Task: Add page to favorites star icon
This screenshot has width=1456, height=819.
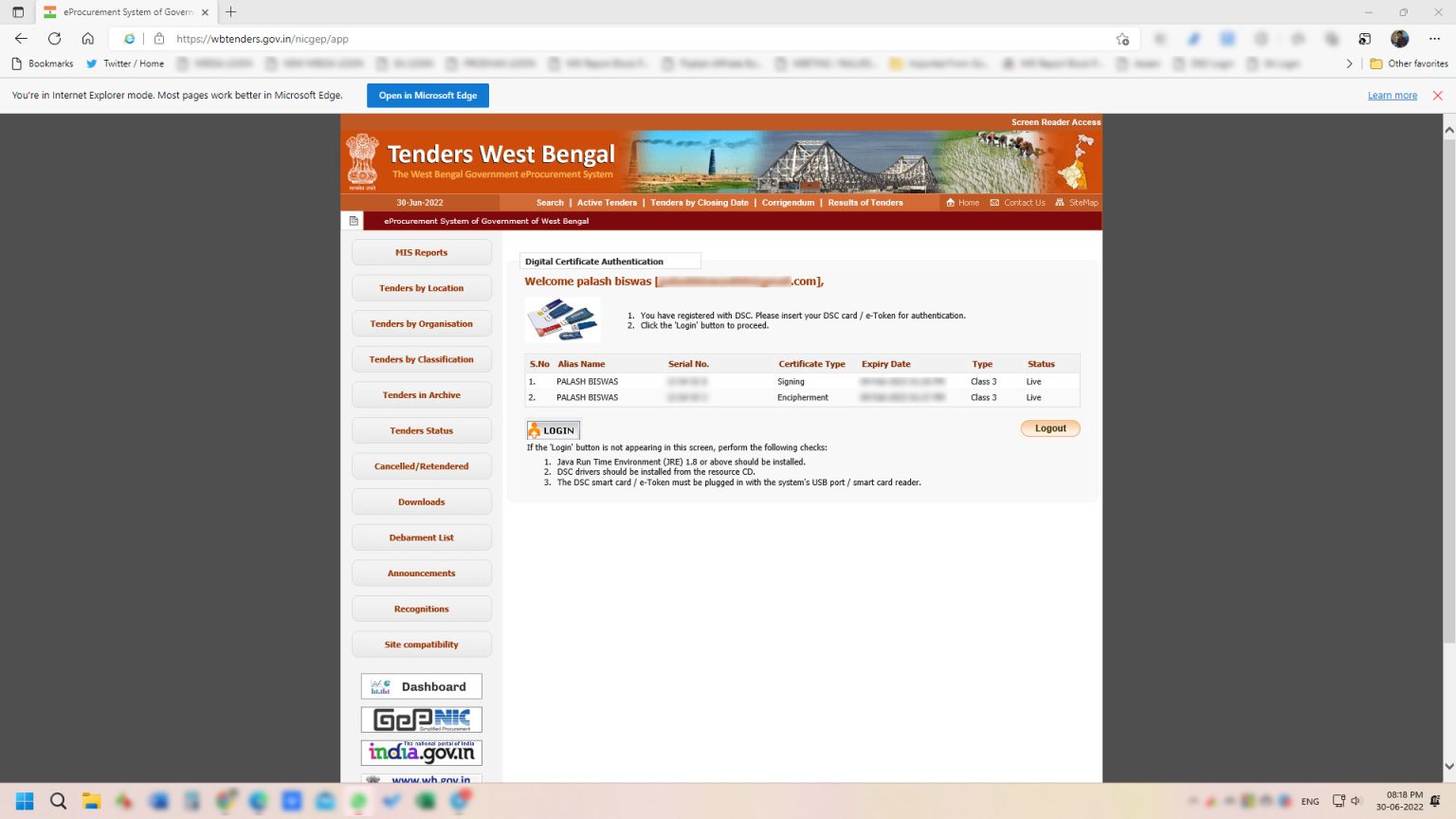Action: pos(1122,39)
